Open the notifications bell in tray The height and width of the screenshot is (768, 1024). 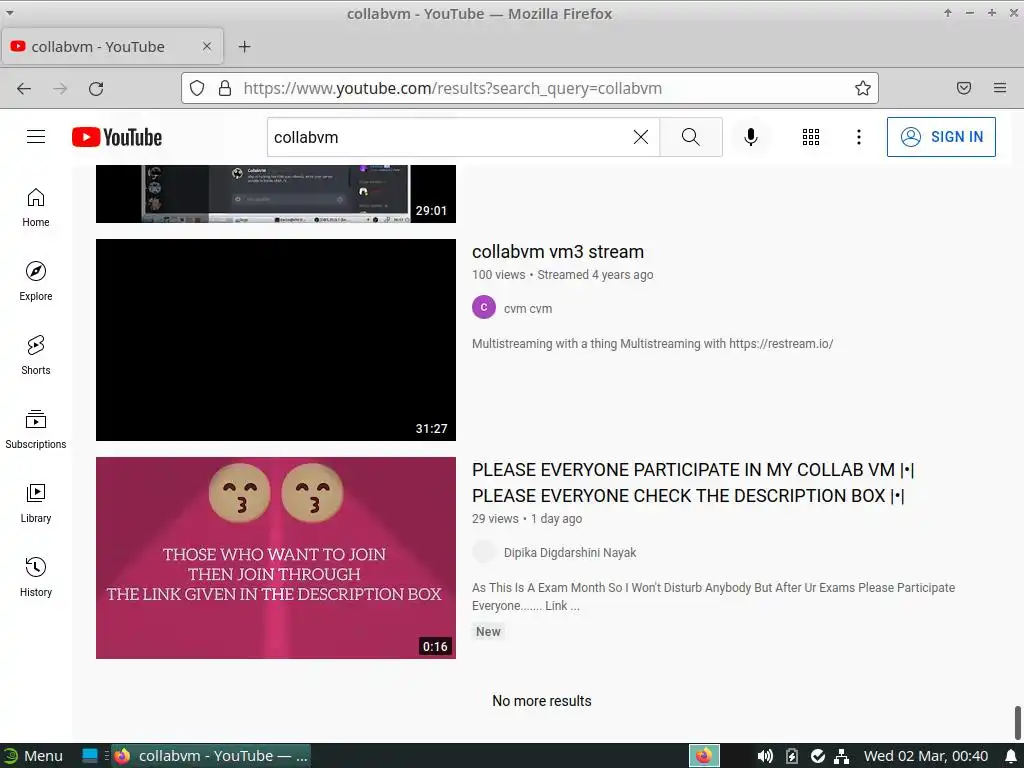pos(1010,756)
